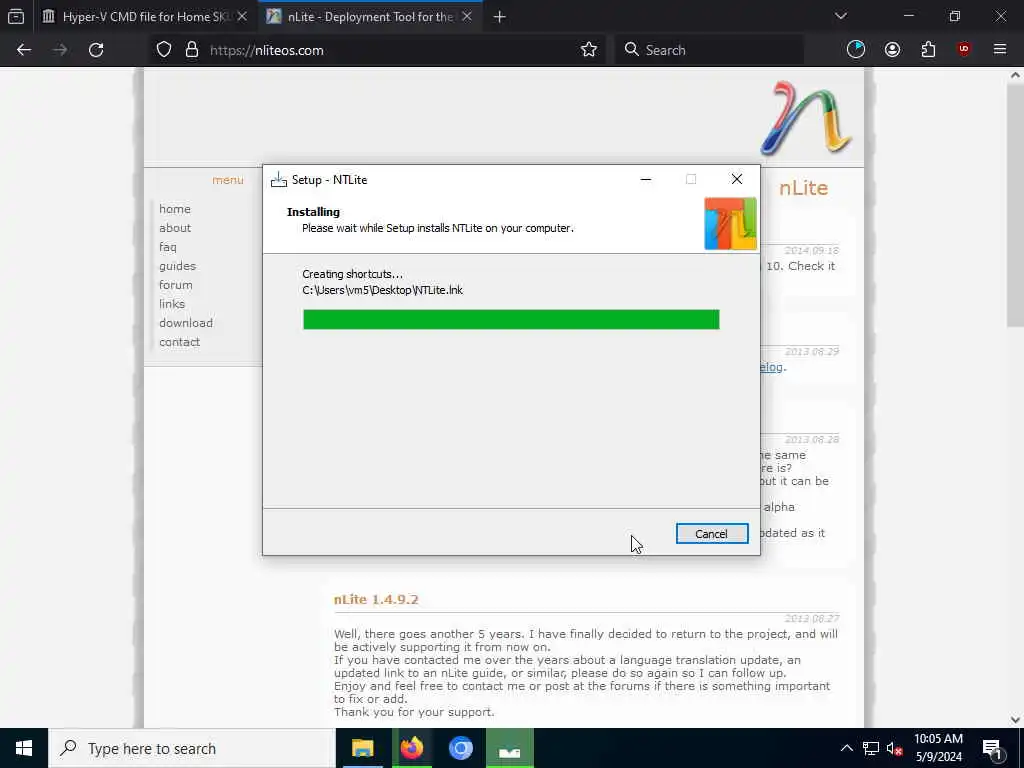Click the padlock site security icon

(x=191, y=50)
